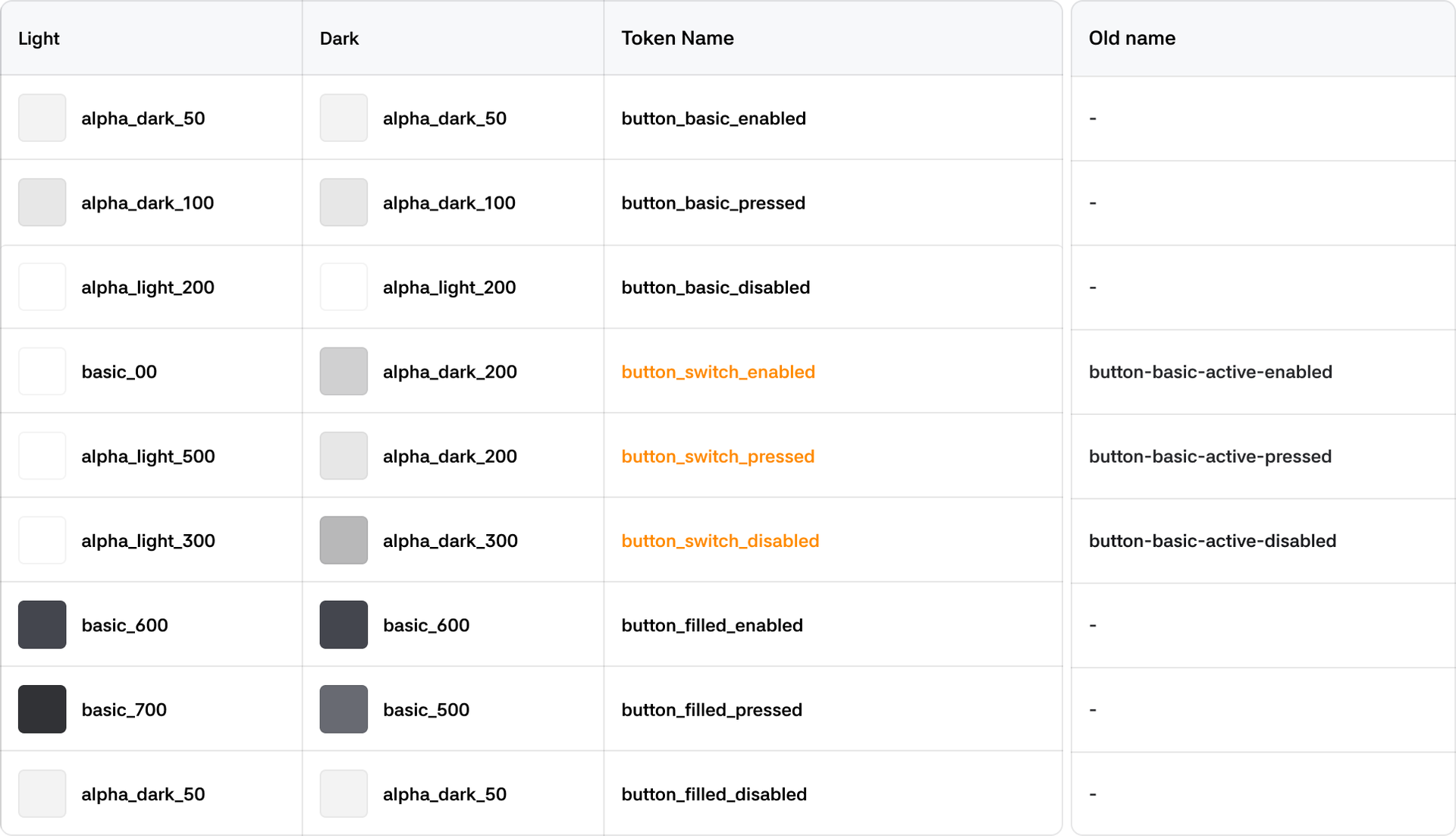Click the Dark column header
Image resolution: width=1456 pixels, height=836 pixels.
[x=339, y=38]
